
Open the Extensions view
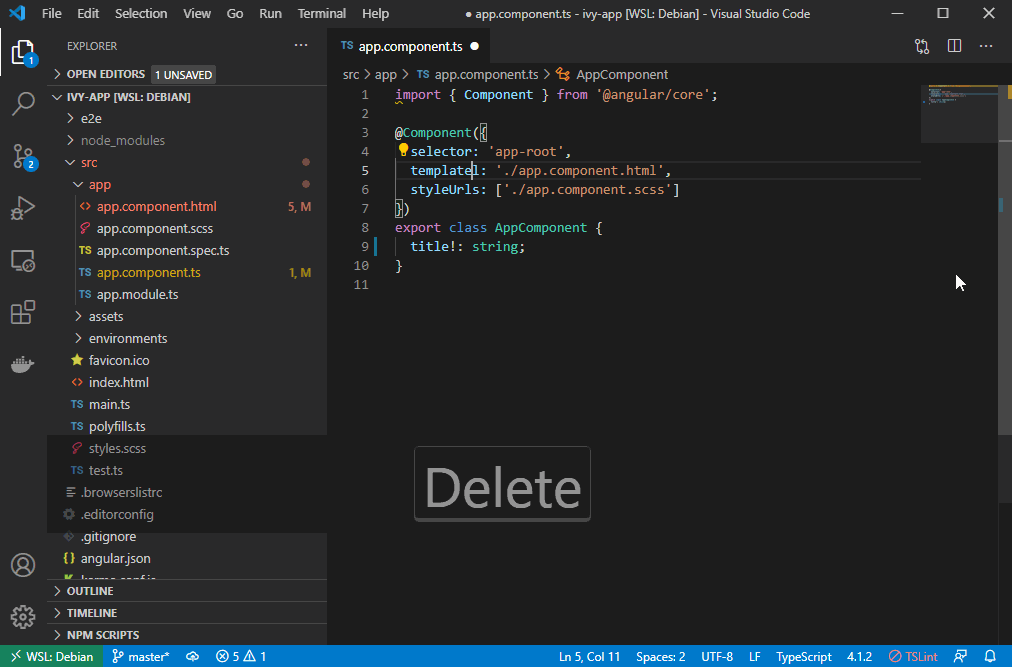[x=23, y=312]
